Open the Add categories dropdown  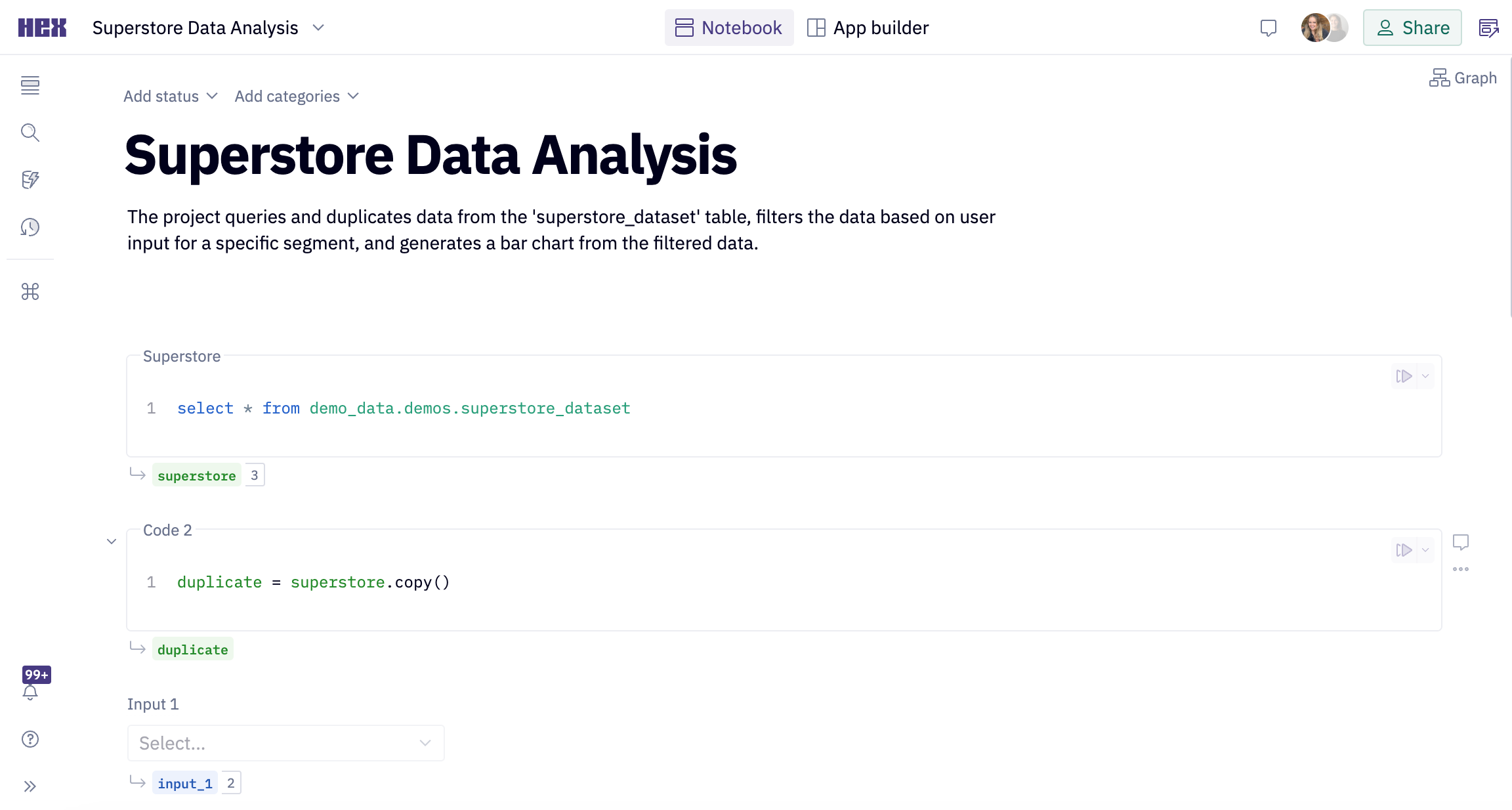pos(296,96)
